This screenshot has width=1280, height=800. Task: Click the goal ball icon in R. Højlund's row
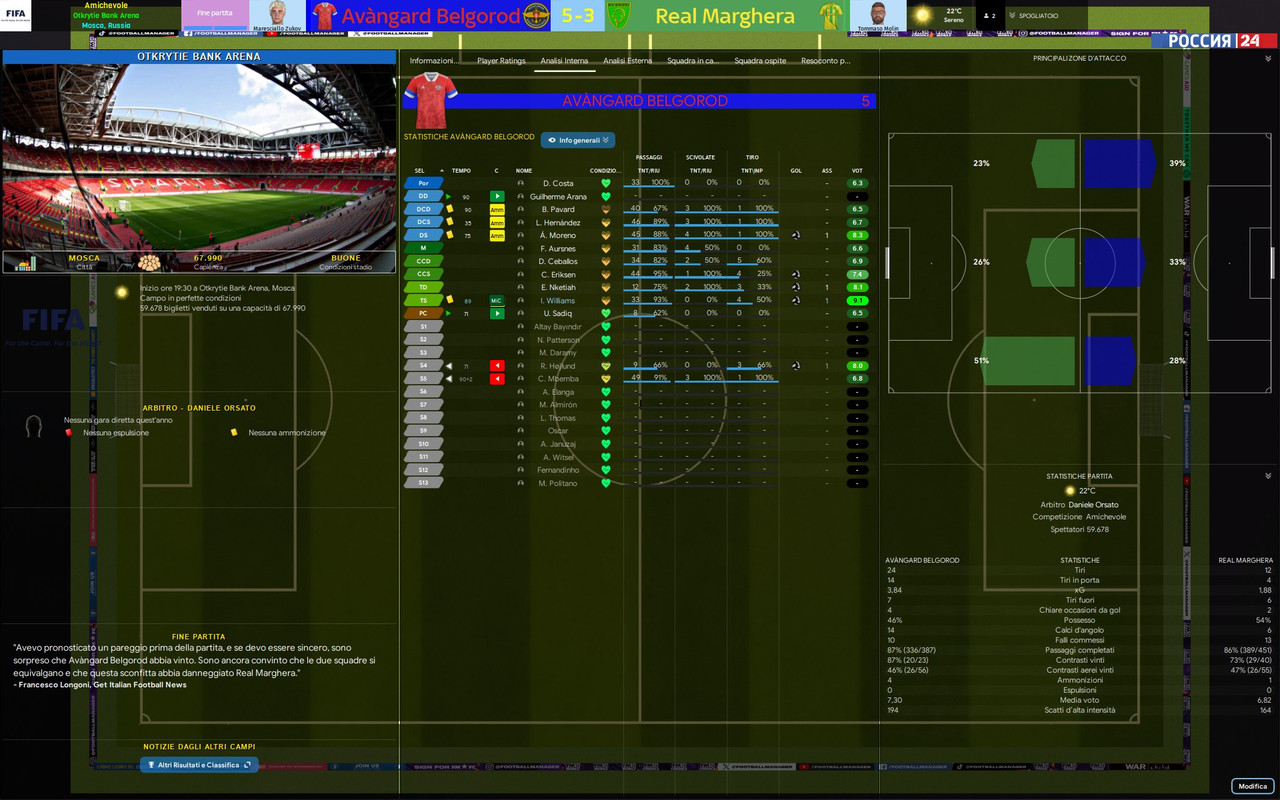(795, 366)
